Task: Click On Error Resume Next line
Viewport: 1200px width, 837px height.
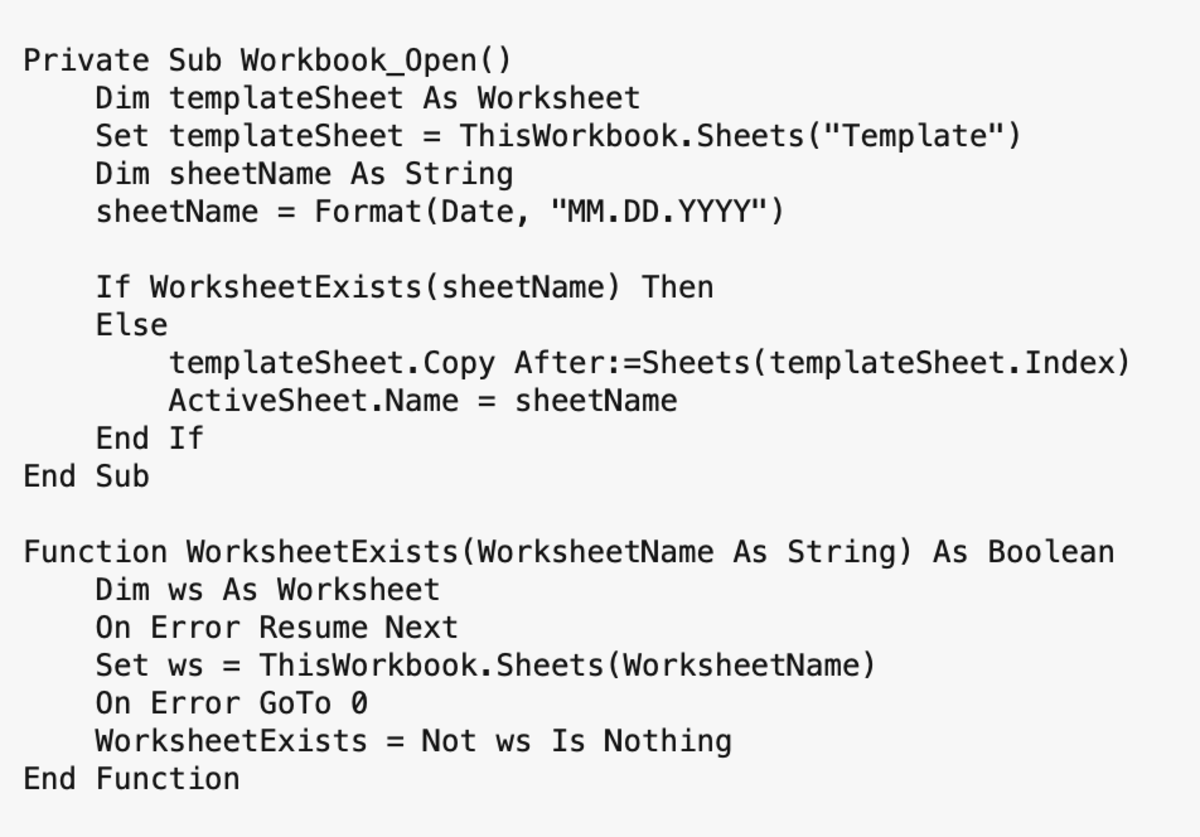Action: click(277, 627)
